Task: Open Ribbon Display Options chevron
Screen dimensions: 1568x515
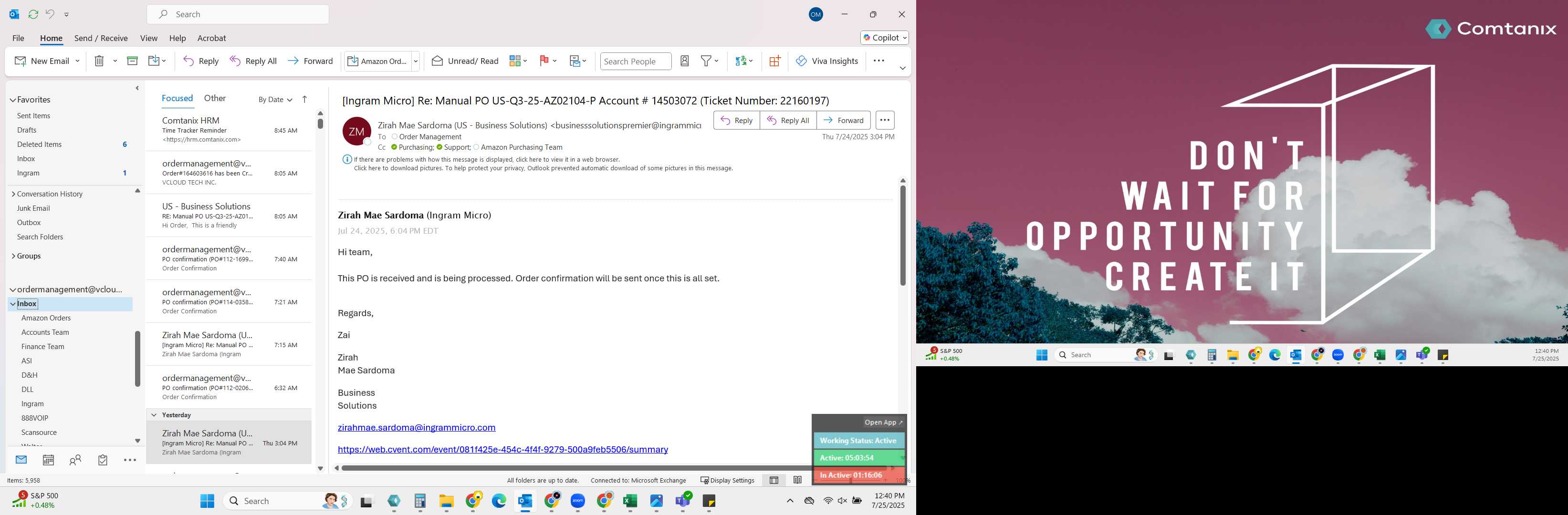Action: click(x=902, y=68)
